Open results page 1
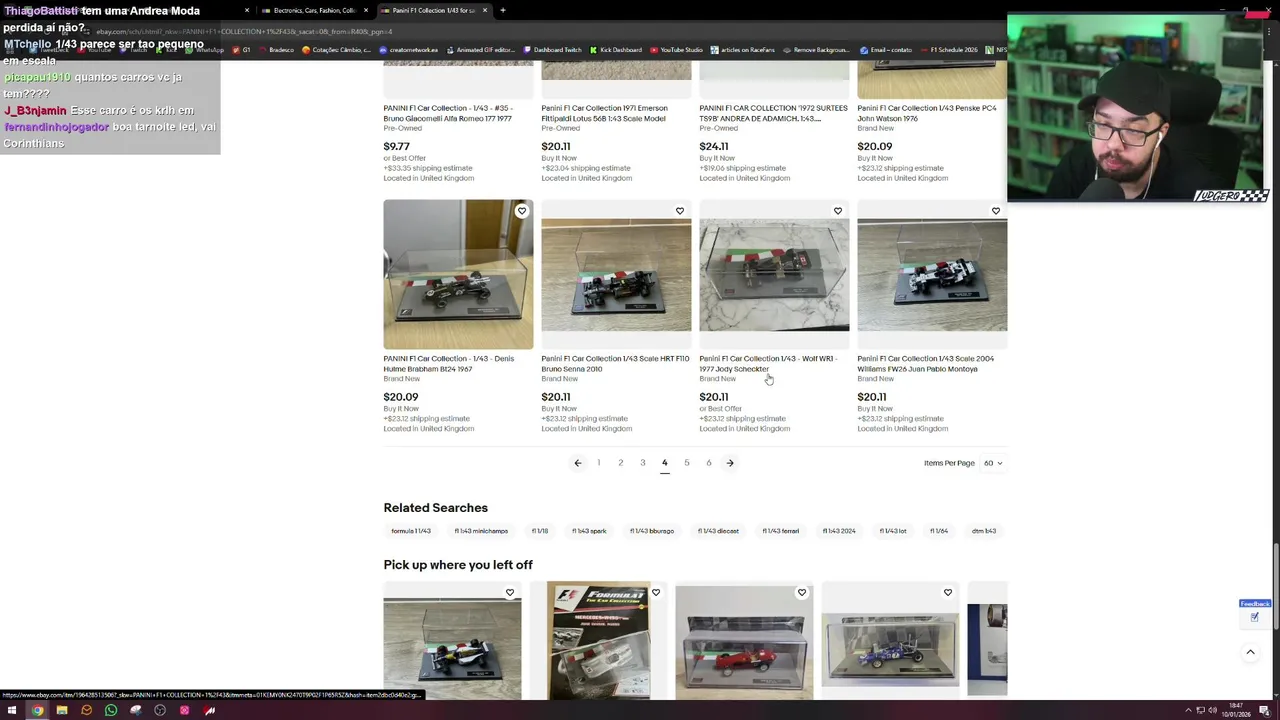This screenshot has width=1280, height=720. coord(599,463)
